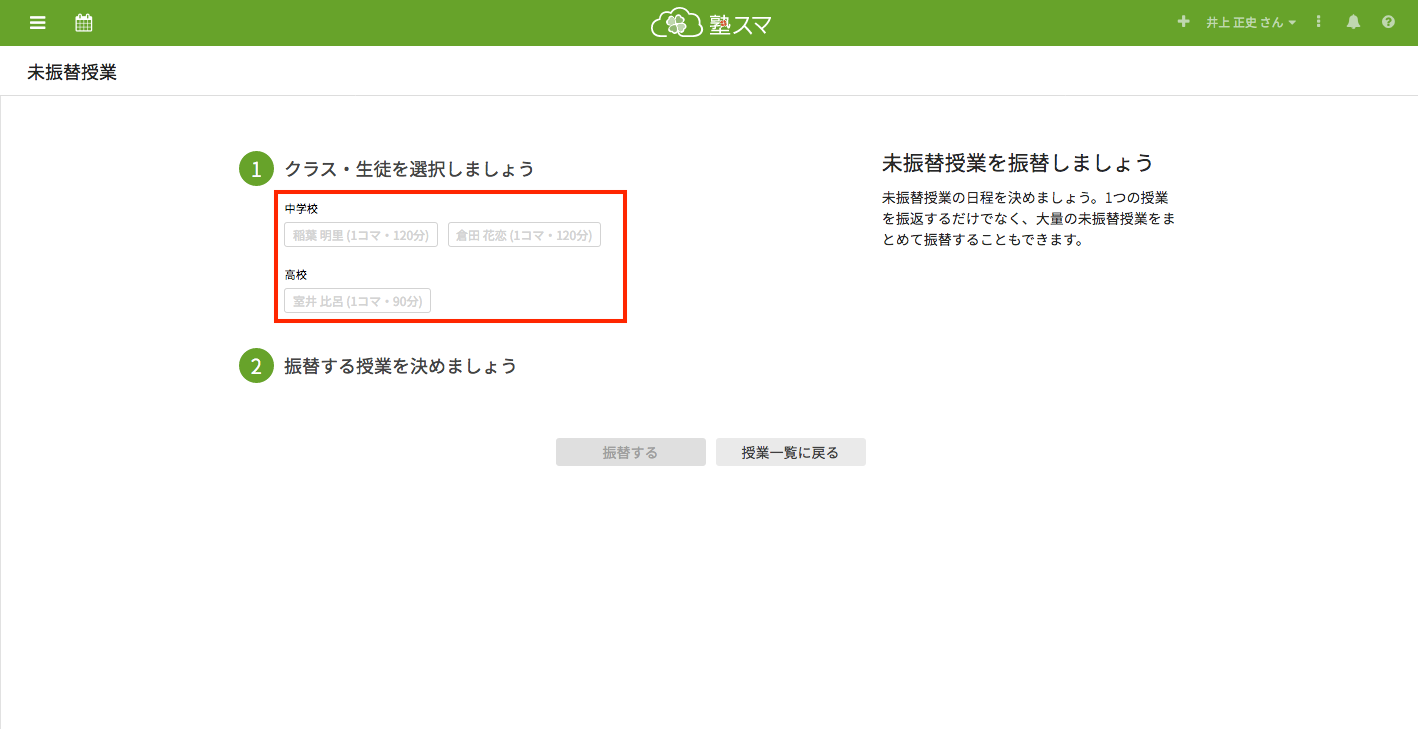Select student 室井 比呂 (1コマ・90分)
This screenshot has width=1418, height=729.
point(357,301)
